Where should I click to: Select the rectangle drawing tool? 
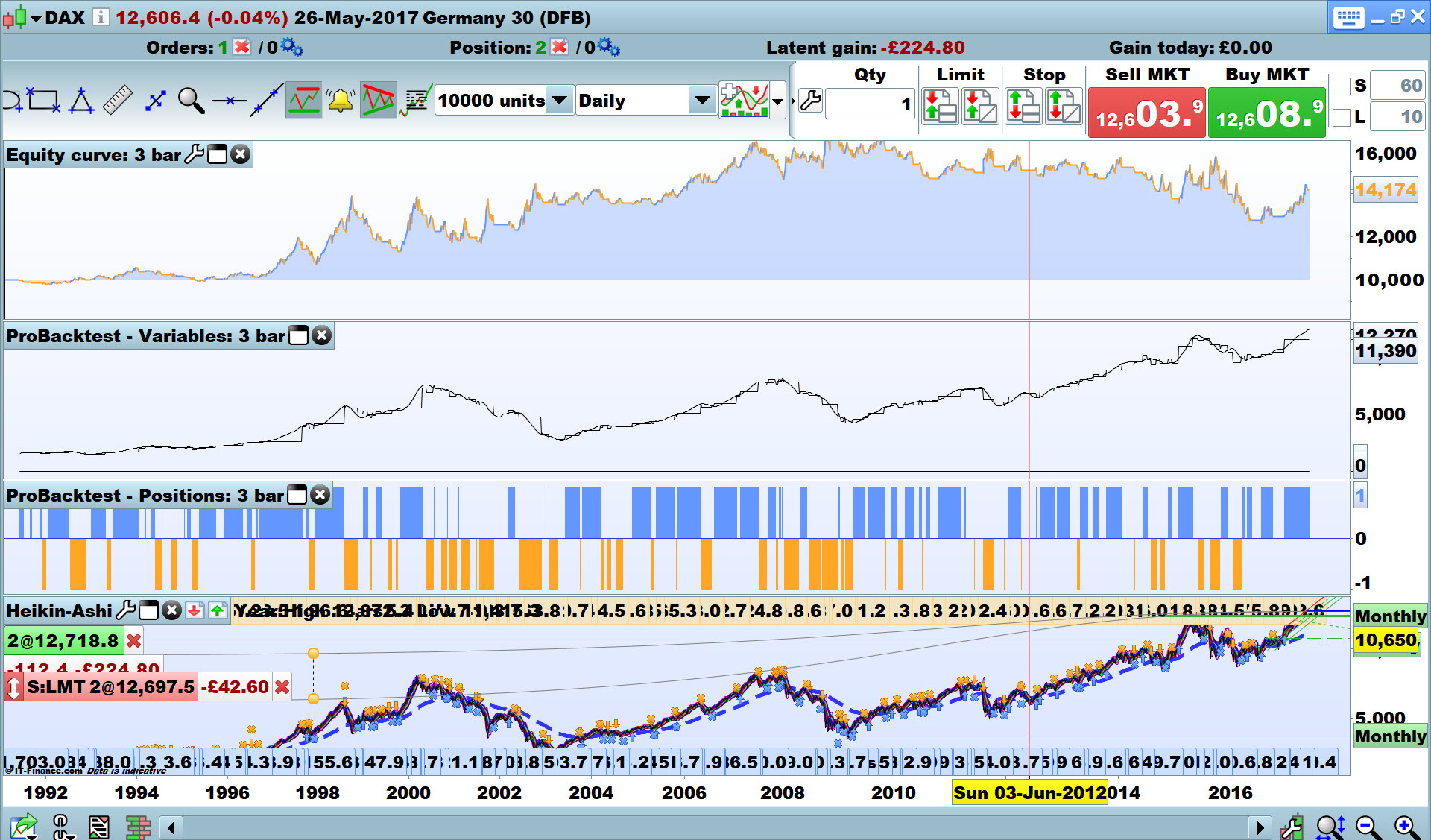click(x=42, y=100)
